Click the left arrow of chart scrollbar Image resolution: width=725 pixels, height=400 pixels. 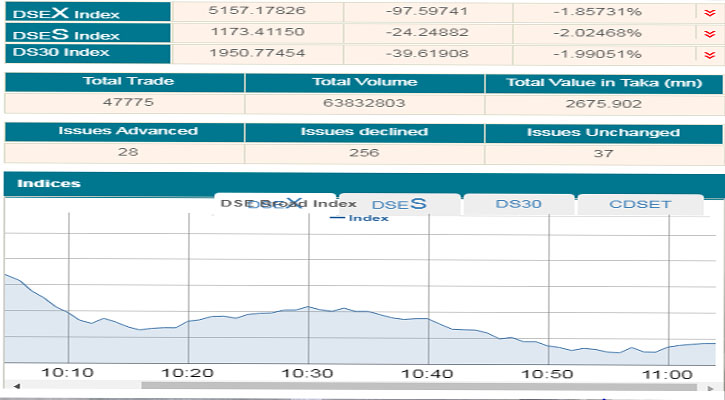point(15,385)
